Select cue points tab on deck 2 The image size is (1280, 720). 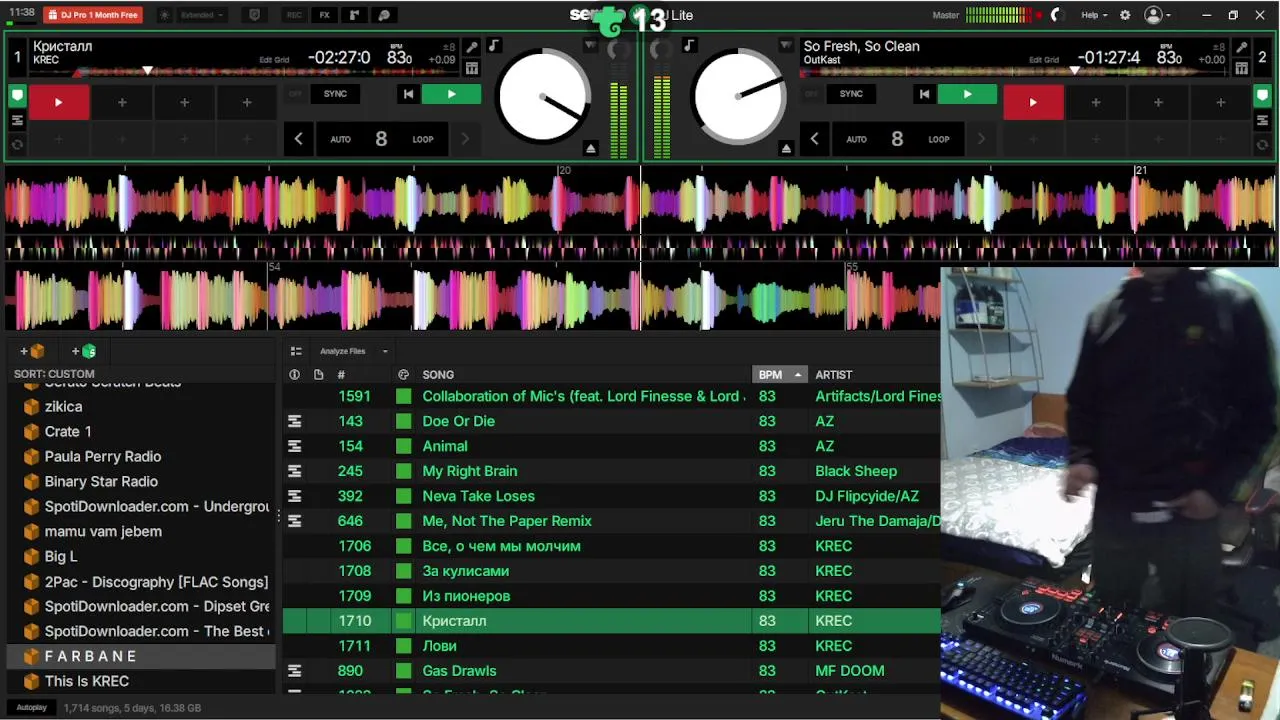1262,96
